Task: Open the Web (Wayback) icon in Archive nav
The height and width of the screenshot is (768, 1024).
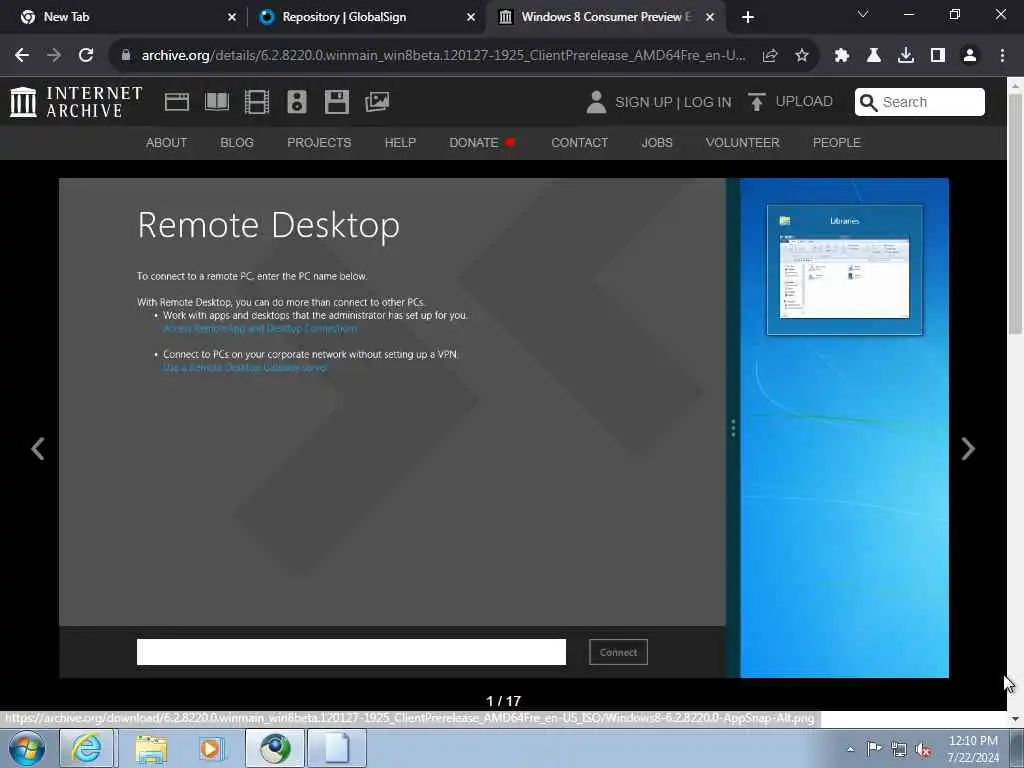Action: click(177, 102)
